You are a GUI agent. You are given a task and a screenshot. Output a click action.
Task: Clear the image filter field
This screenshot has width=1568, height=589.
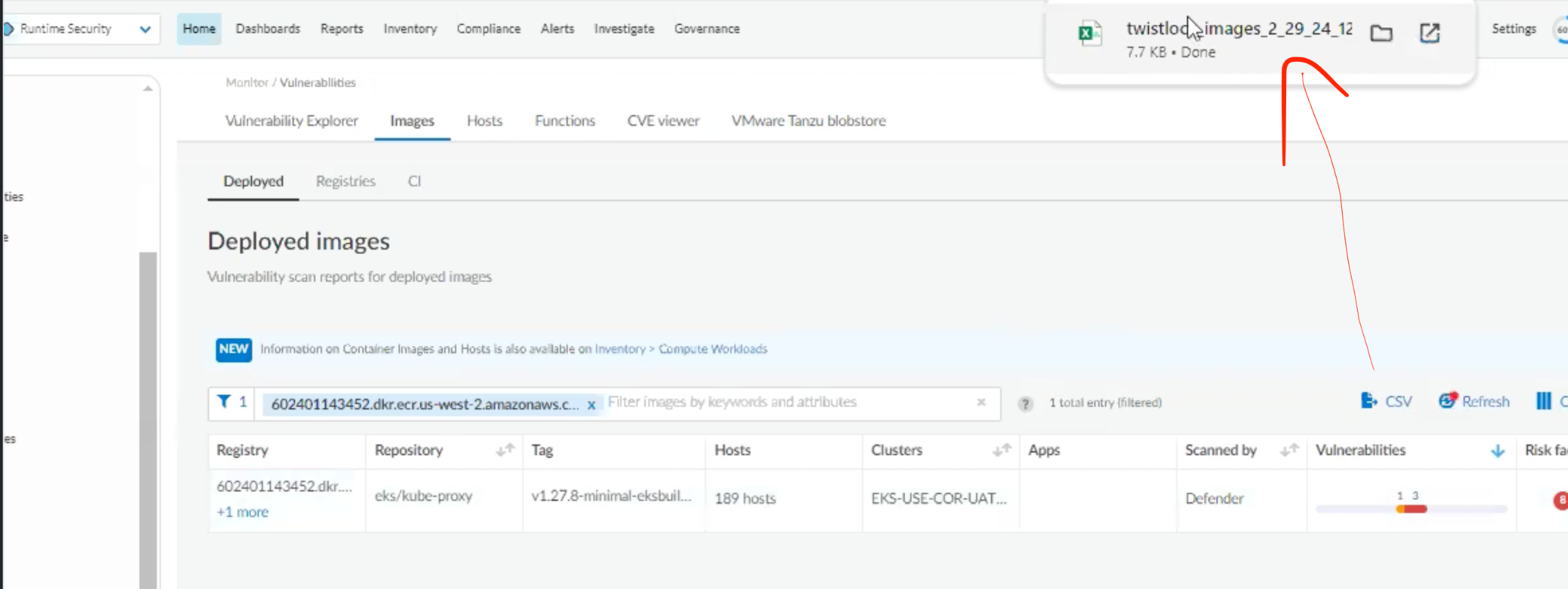(981, 402)
